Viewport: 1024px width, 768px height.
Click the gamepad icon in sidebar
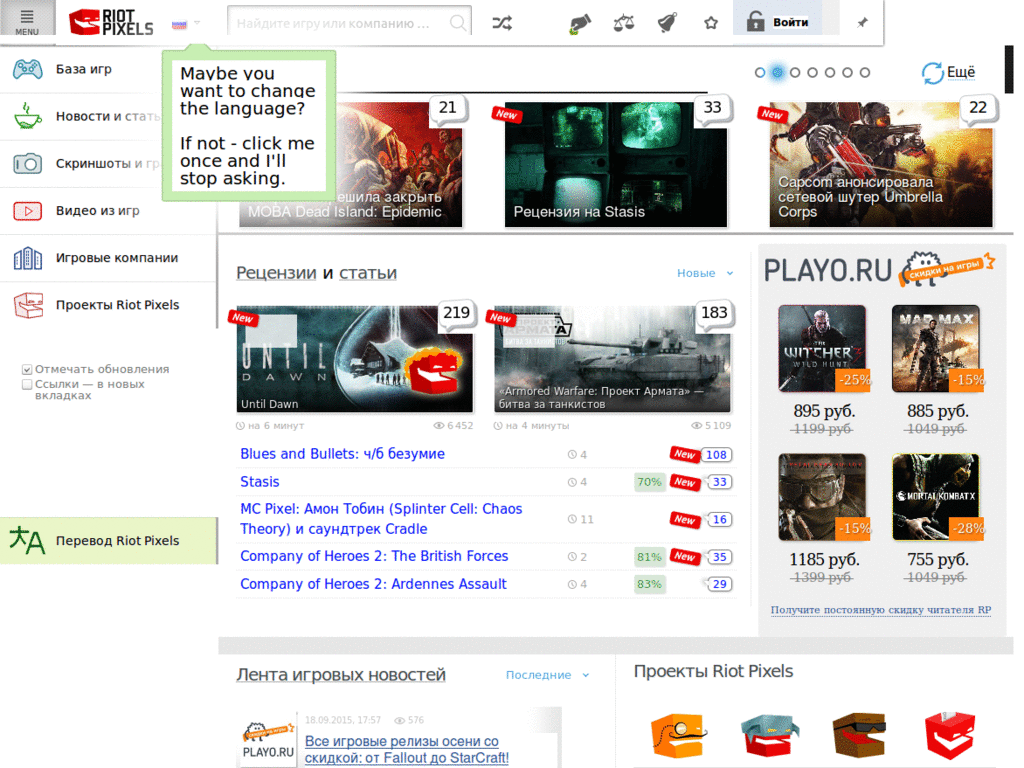pos(28,69)
